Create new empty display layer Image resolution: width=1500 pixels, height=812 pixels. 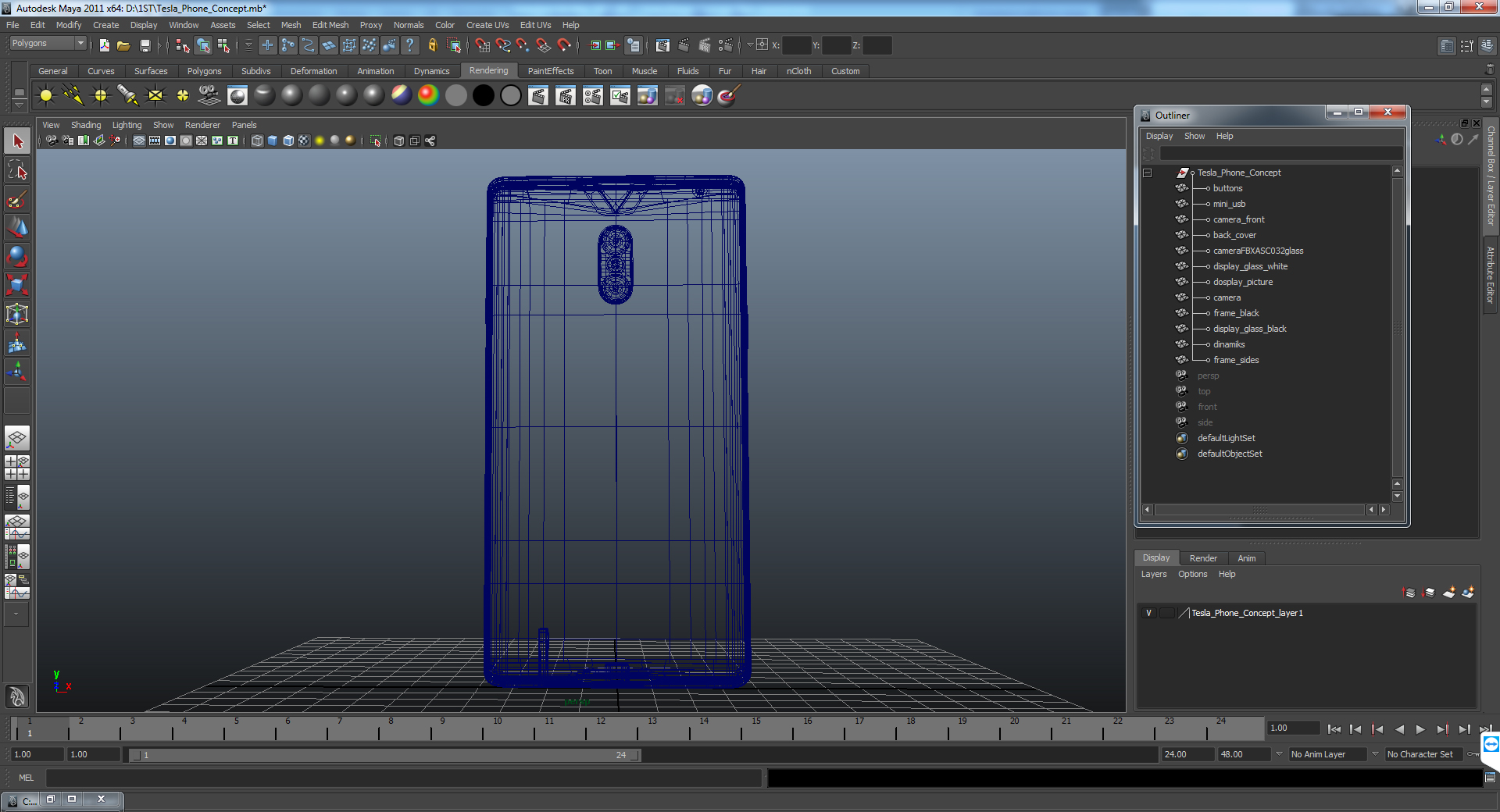[1448, 593]
